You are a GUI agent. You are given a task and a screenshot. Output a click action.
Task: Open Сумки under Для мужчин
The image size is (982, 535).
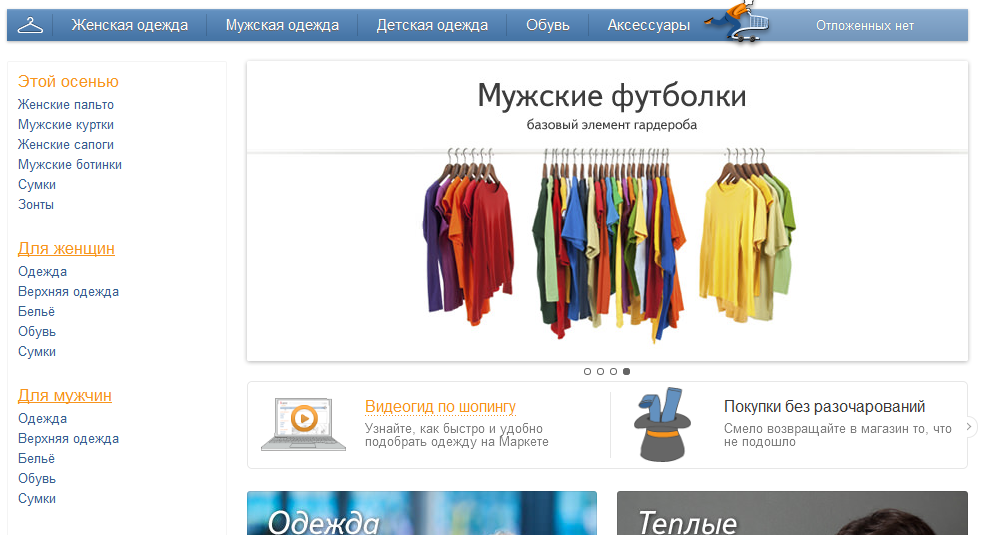(x=37, y=499)
